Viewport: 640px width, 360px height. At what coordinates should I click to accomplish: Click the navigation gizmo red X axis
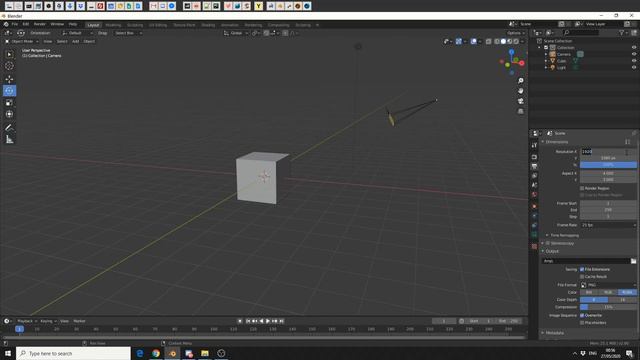(x=522, y=63)
